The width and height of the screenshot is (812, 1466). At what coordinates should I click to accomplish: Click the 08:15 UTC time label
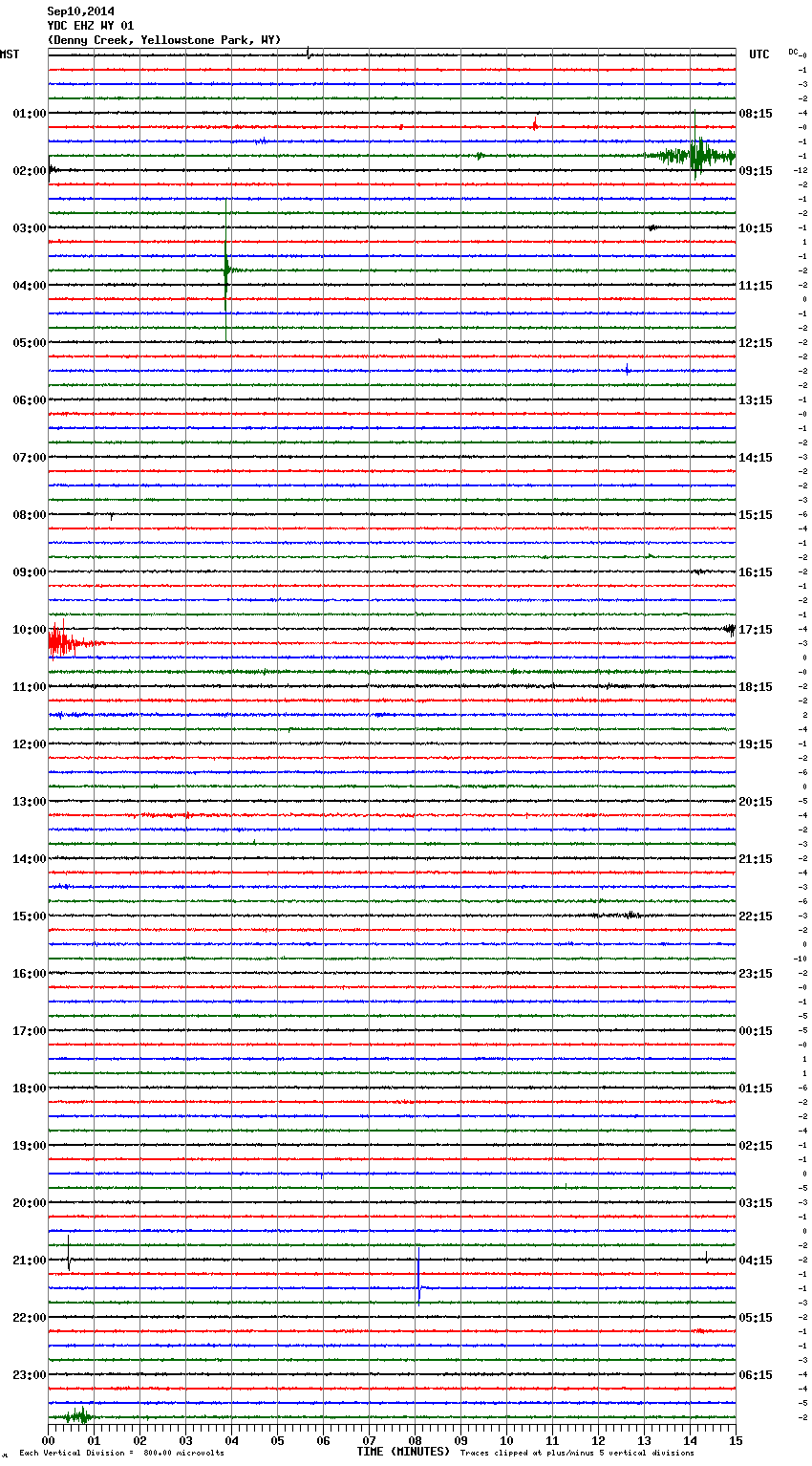[x=756, y=114]
